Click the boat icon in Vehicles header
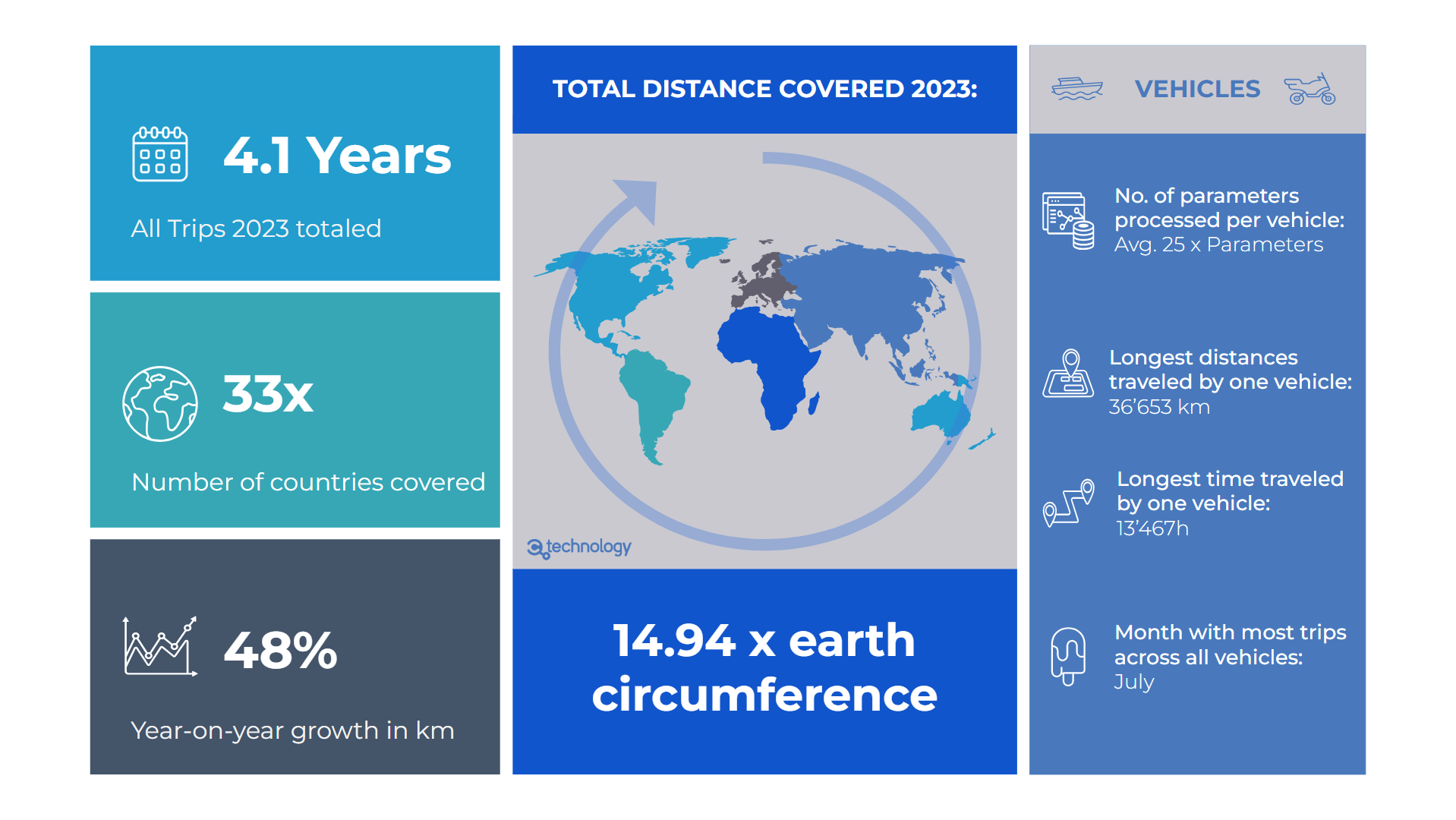 click(x=1077, y=89)
